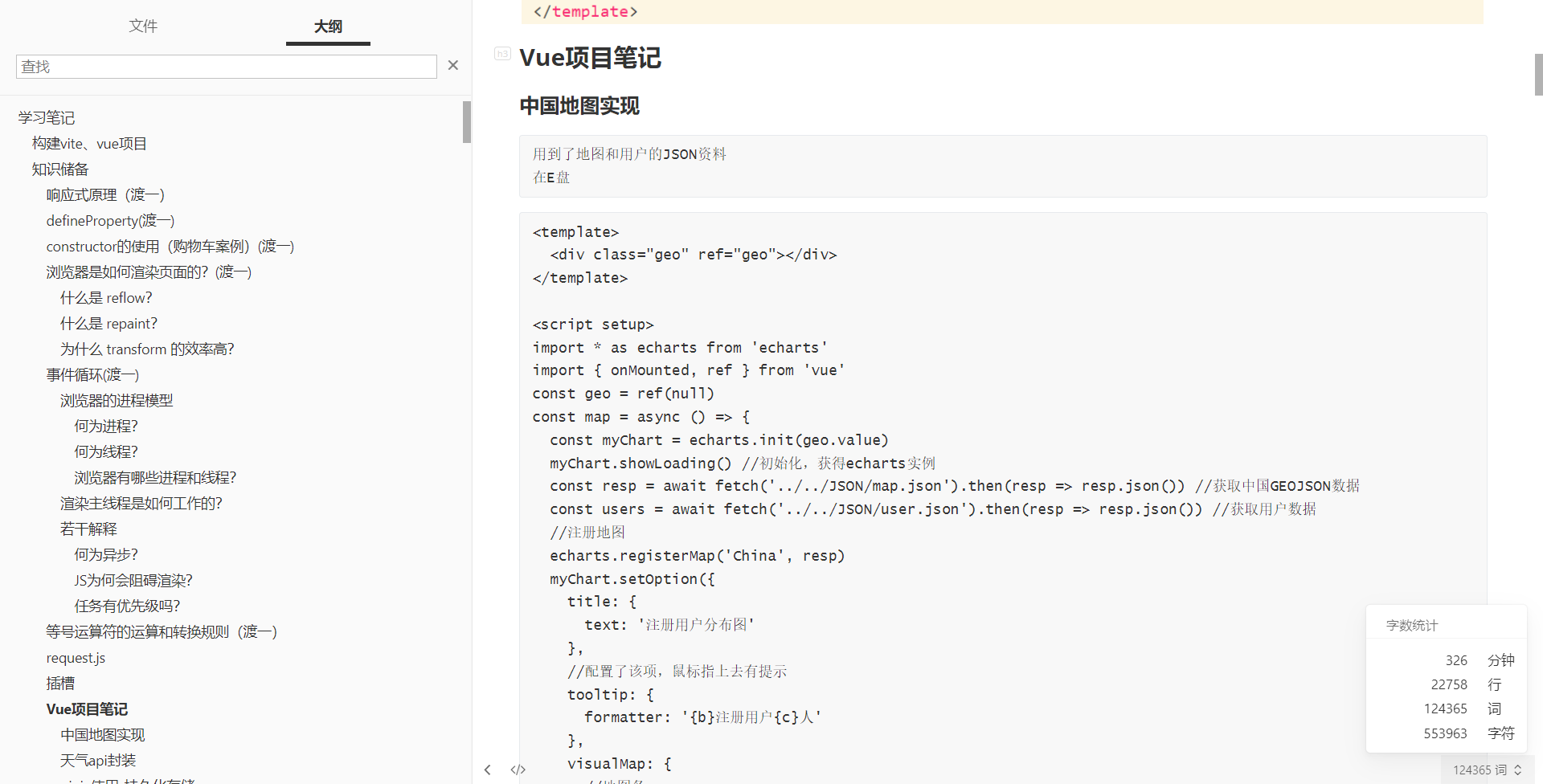Jump to 渲染主线程是如何工作的? entry
The width and height of the screenshot is (1543, 784).
141,504
